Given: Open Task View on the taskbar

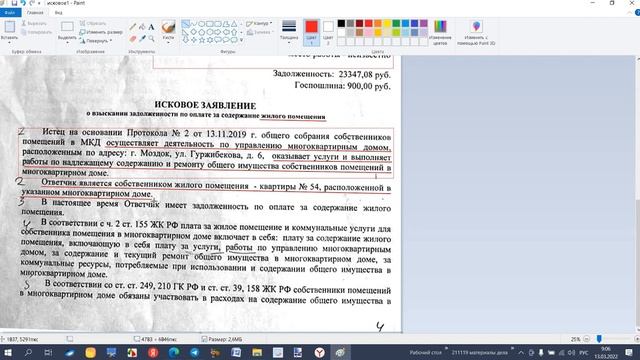Looking at the screenshot, I should pos(48,352).
